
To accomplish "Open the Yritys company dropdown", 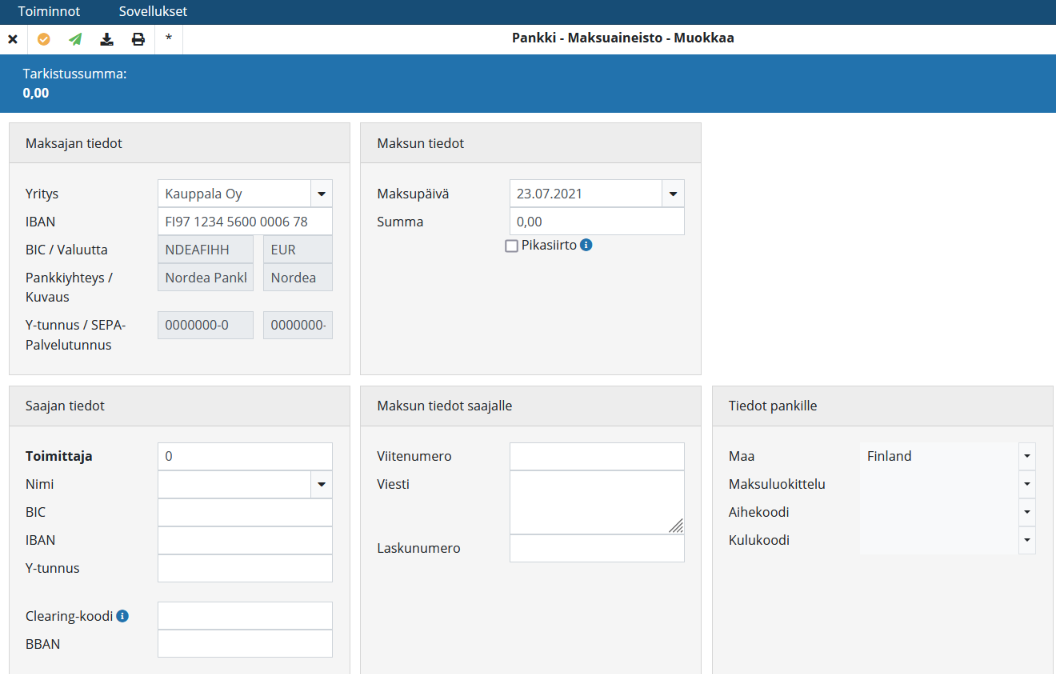I will (x=321, y=194).
